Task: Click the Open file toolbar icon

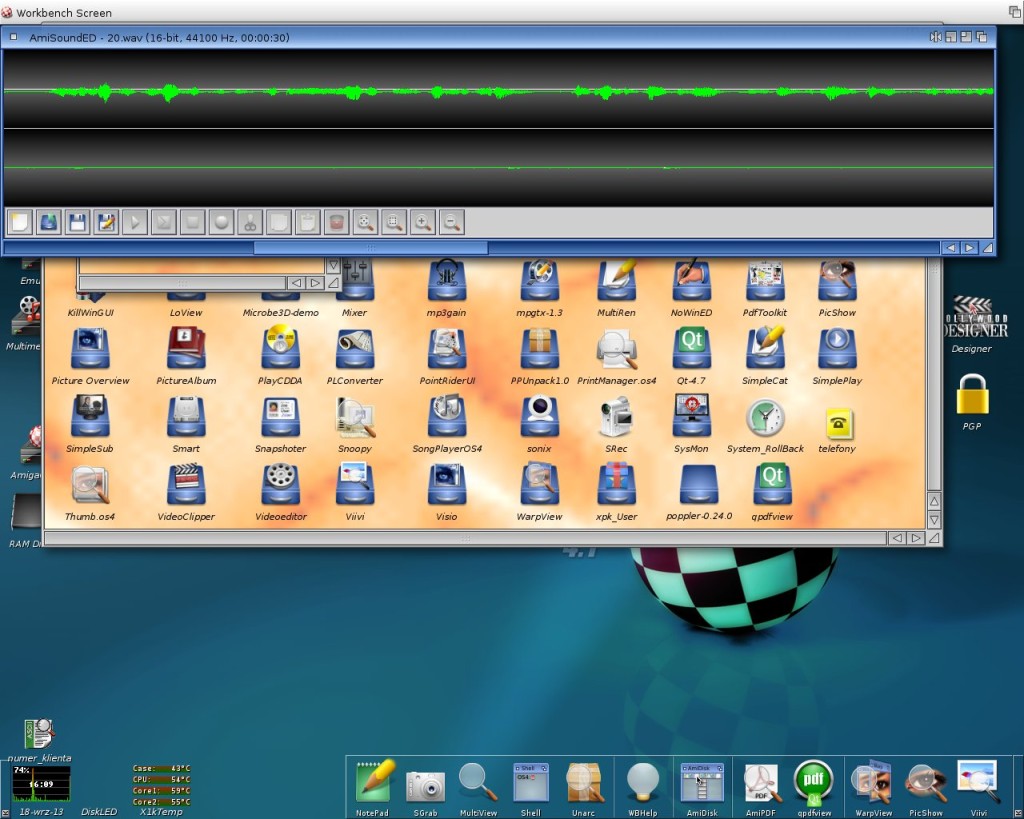Action: (48, 223)
